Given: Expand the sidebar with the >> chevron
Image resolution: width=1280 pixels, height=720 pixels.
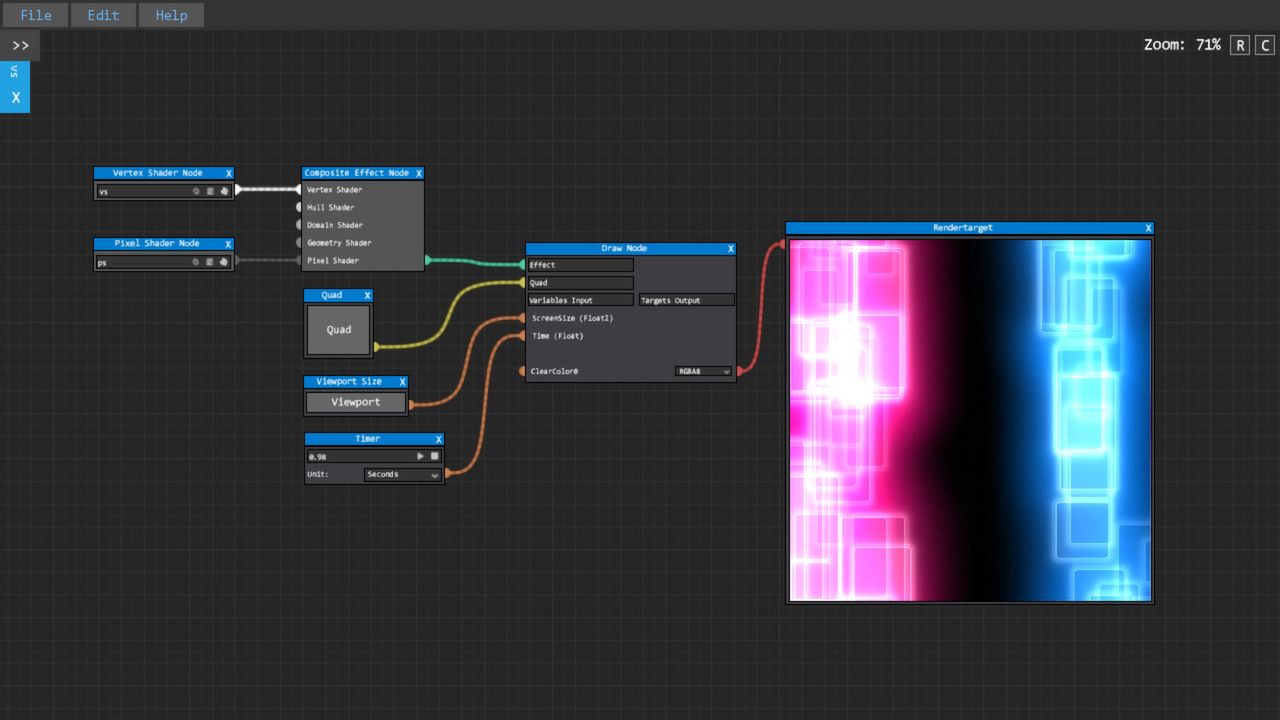Looking at the screenshot, I should pos(19,44).
